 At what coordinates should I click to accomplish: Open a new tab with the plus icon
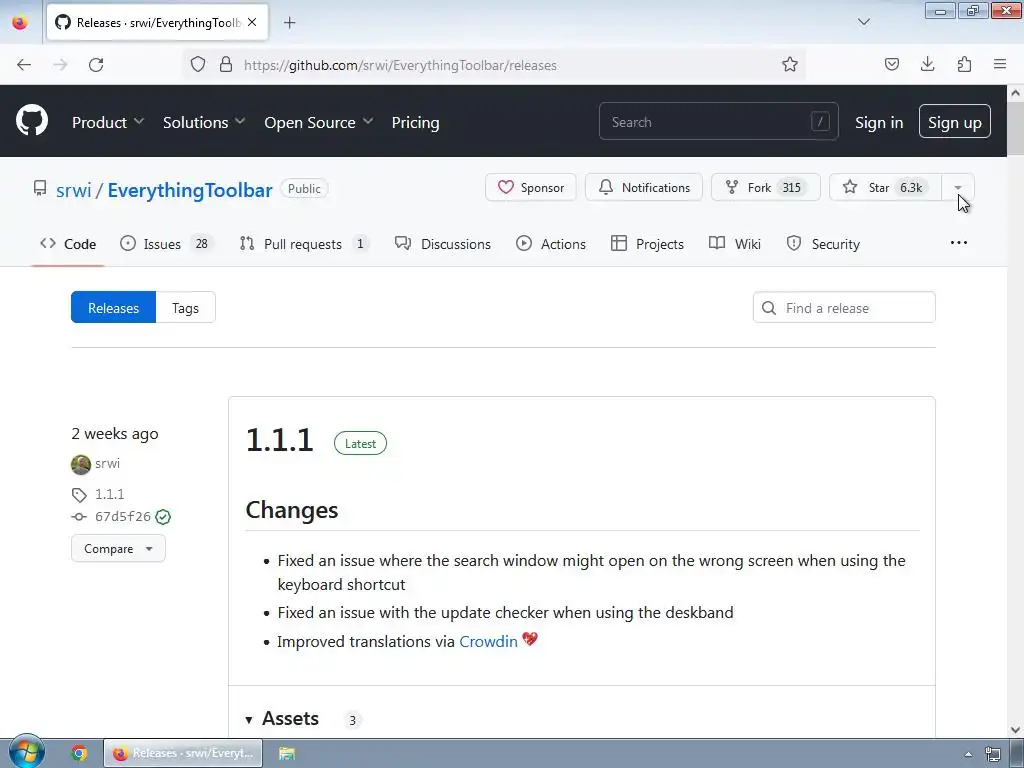(x=289, y=23)
